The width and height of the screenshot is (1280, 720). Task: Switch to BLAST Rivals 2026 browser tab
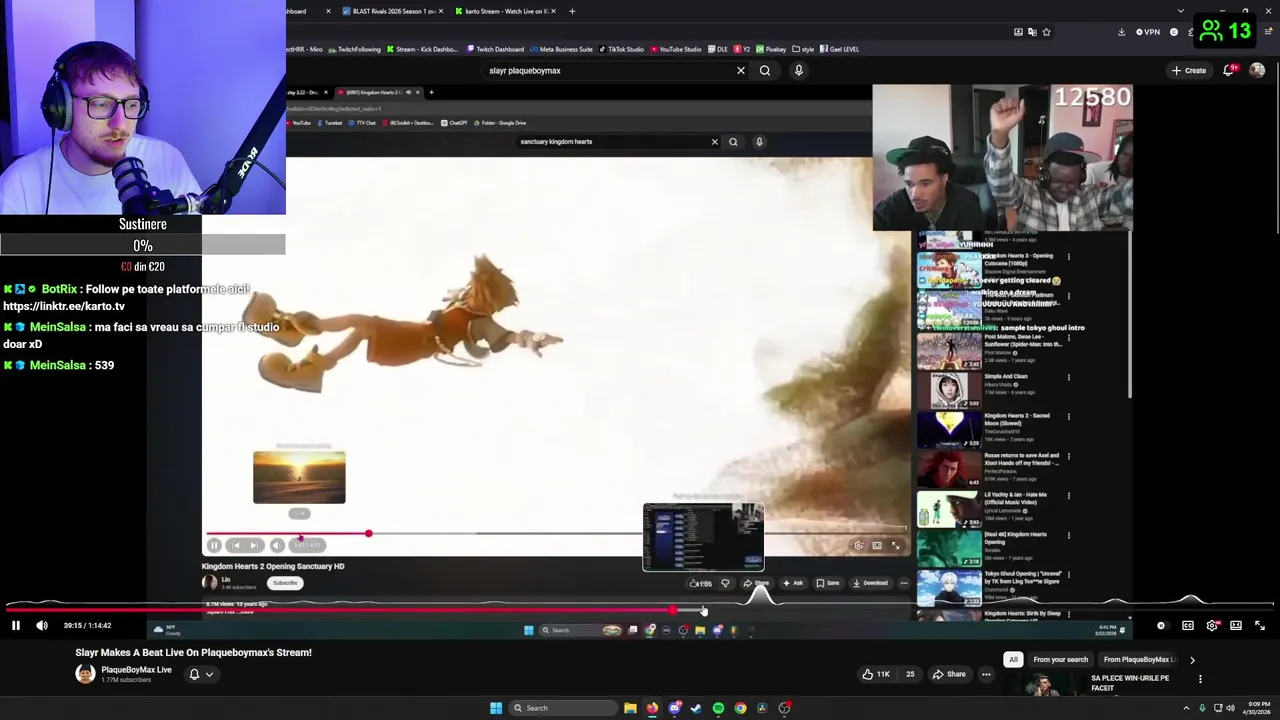[391, 11]
